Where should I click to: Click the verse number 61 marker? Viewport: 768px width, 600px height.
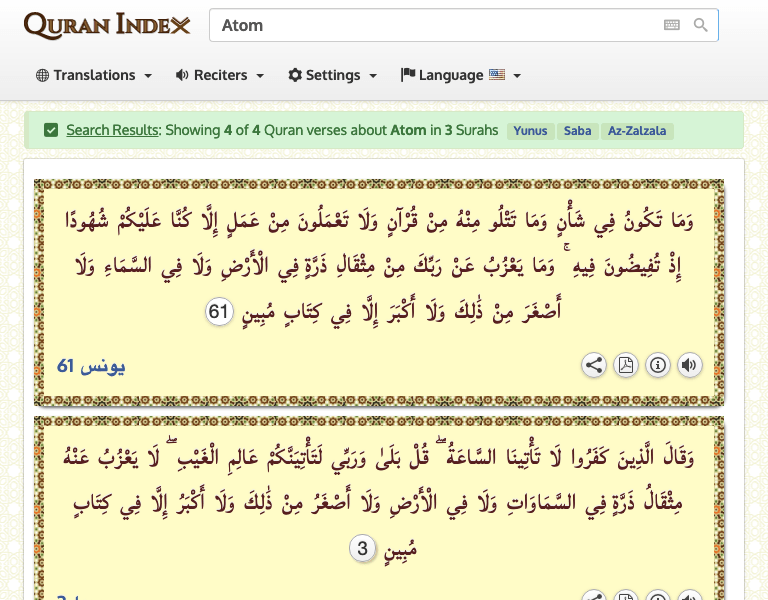tap(219, 313)
